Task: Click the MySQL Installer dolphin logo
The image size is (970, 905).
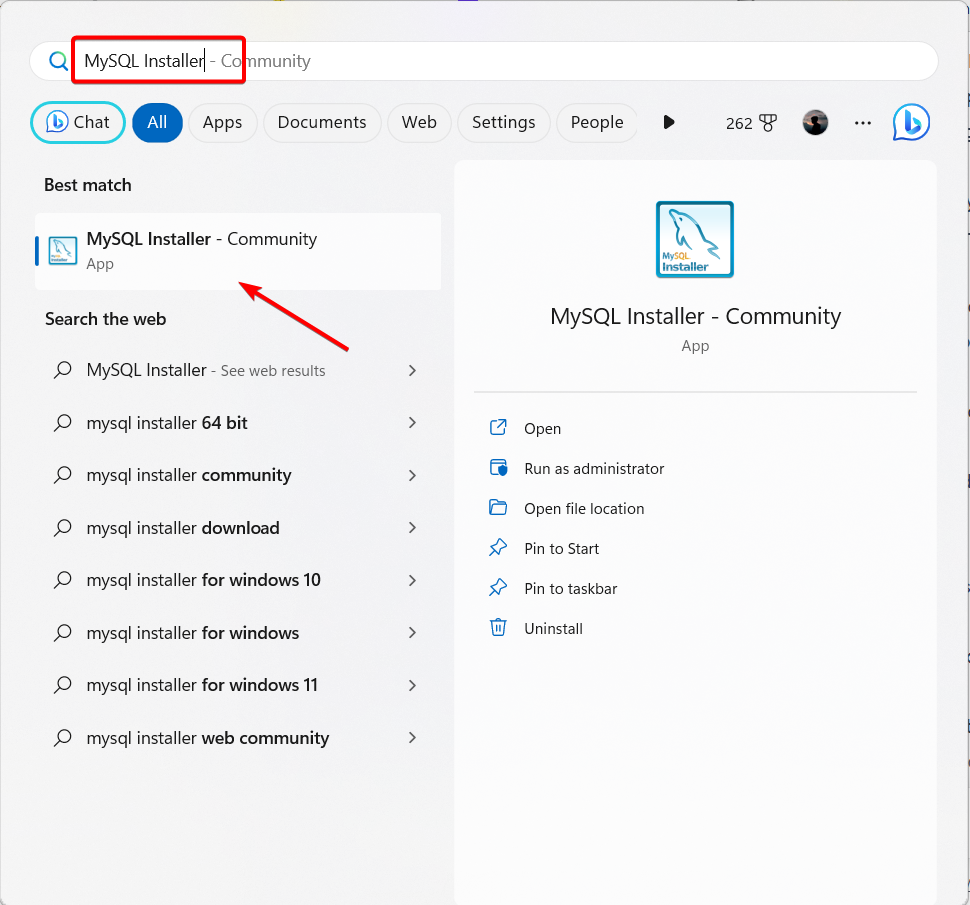Action: coord(694,239)
